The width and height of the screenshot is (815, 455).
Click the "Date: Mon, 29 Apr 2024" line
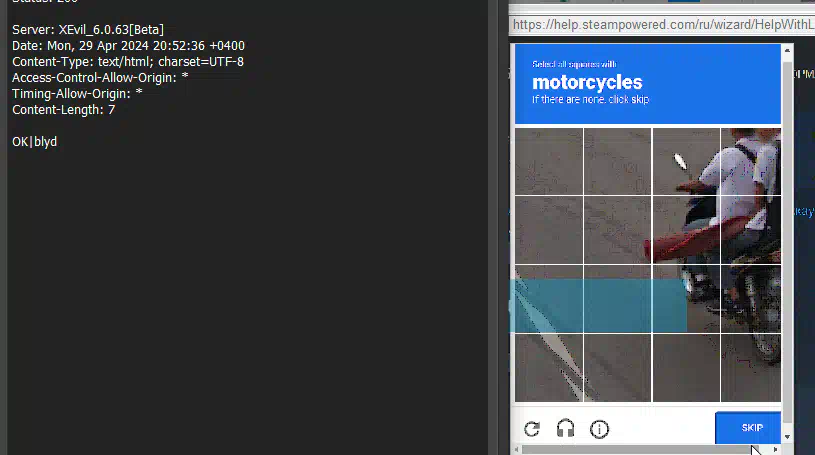(128, 46)
